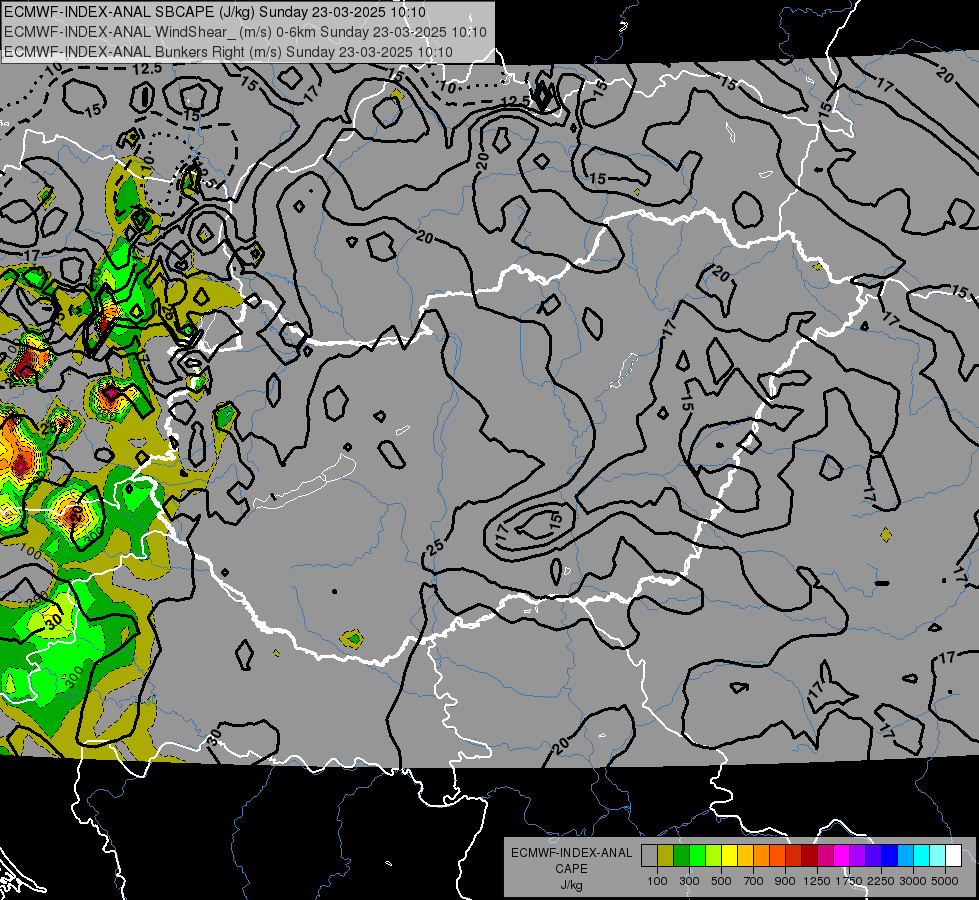Image resolution: width=979 pixels, height=900 pixels.
Task: Click the amber legend swatch
Action: [745, 856]
